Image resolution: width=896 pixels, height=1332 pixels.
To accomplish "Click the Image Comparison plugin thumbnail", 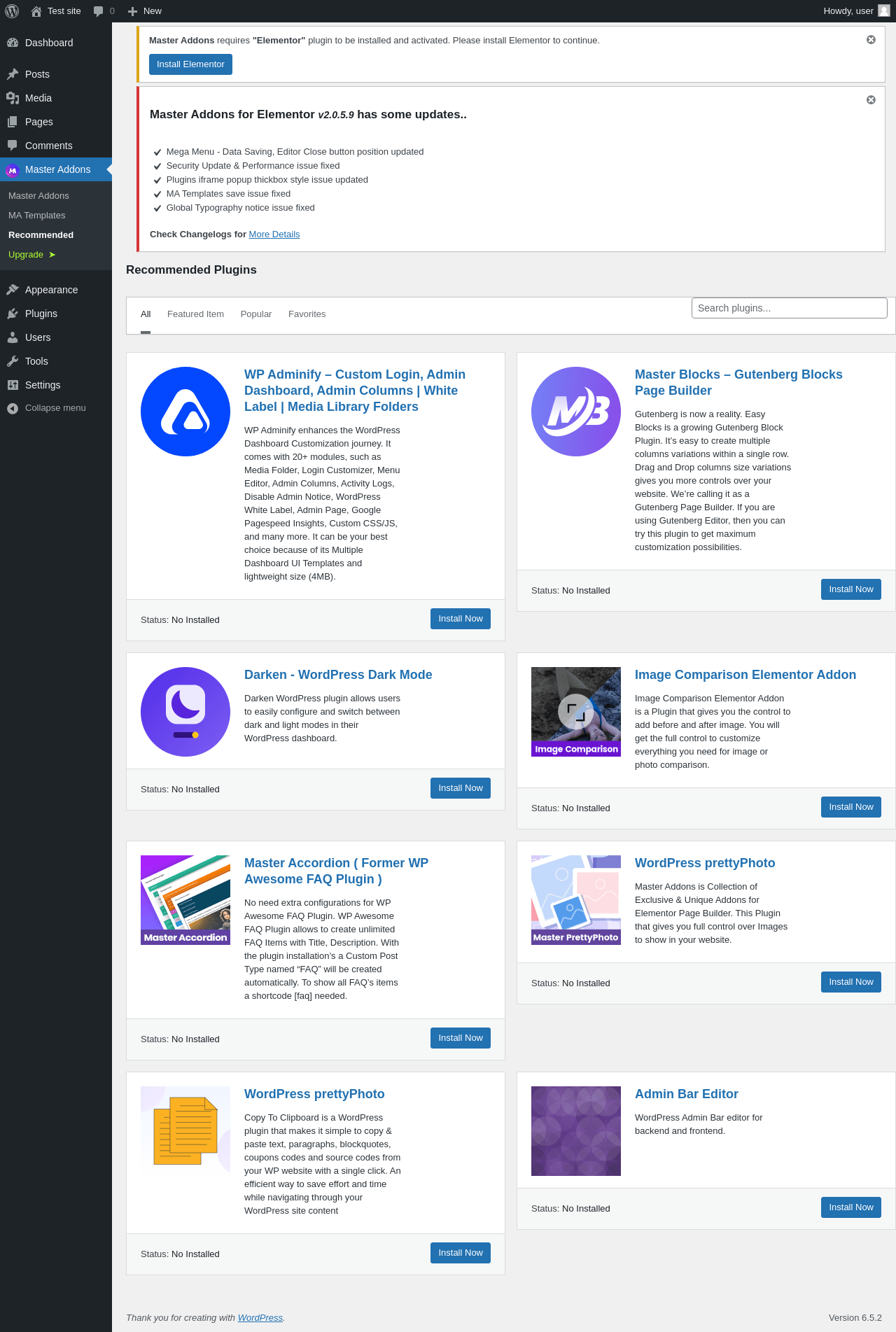I will pyautogui.click(x=576, y=712).
